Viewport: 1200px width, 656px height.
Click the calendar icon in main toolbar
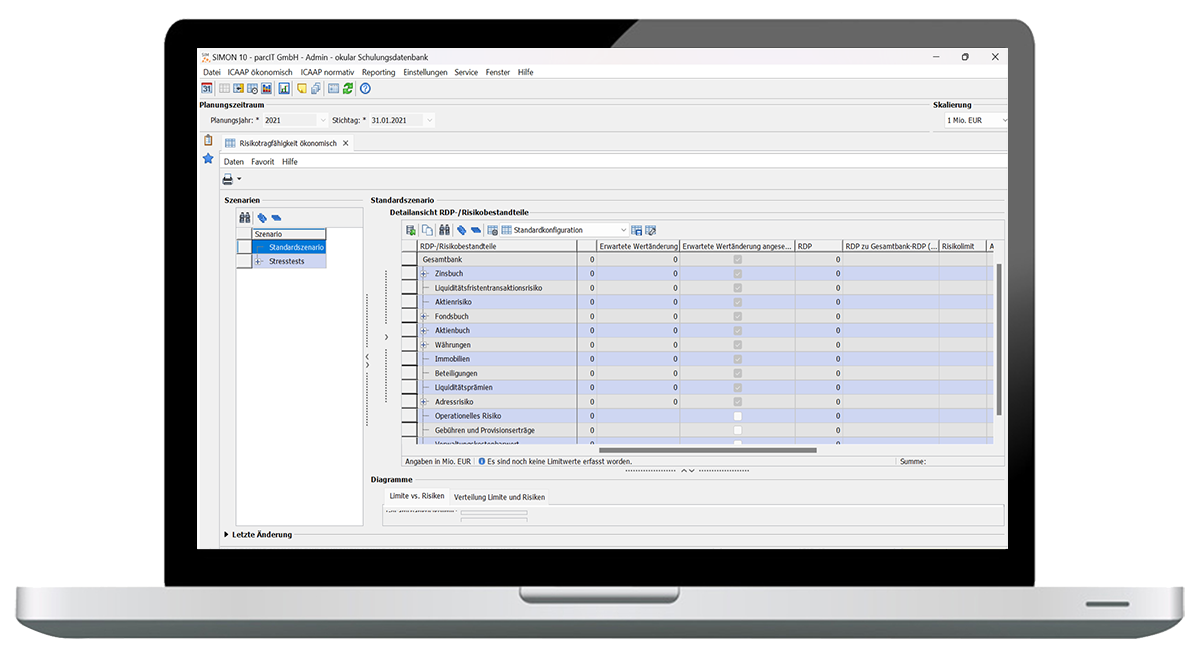point(207,89)
